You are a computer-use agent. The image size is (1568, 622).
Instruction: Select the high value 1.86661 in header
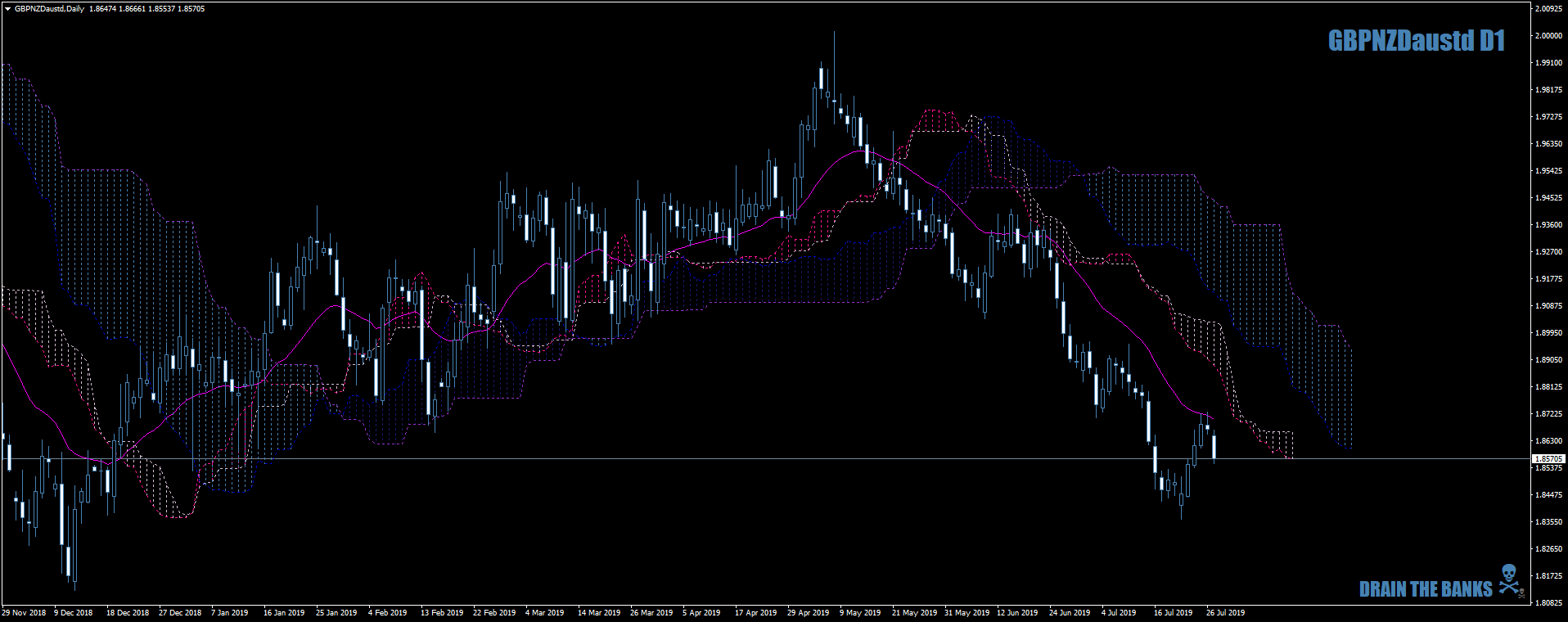point(132,9)
